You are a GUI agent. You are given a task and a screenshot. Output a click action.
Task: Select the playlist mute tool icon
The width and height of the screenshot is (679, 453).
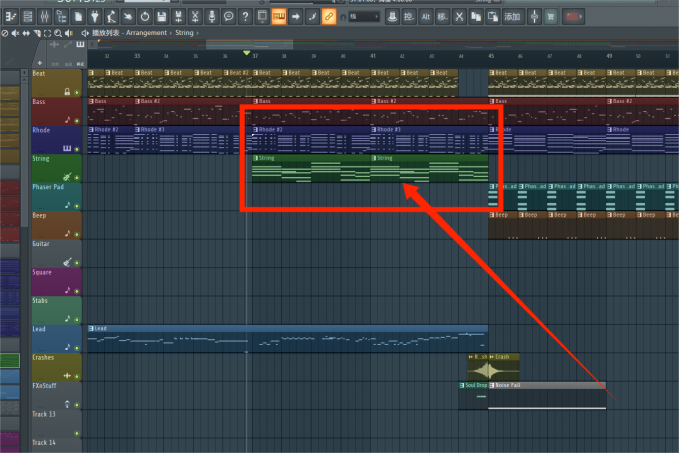(x=16, y=33)
